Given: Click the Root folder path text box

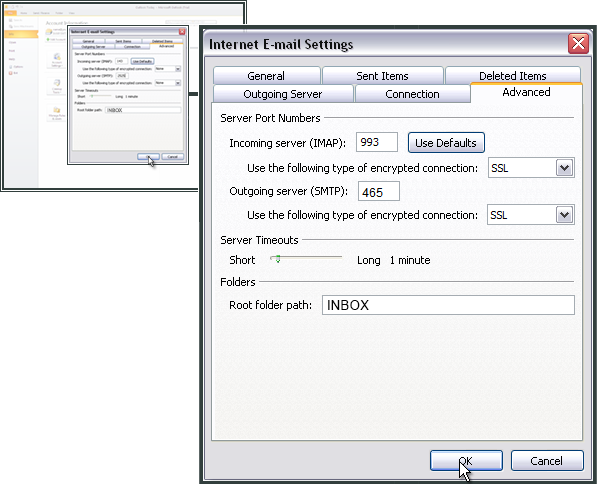Looking at the screenshot, I should 448,306.
